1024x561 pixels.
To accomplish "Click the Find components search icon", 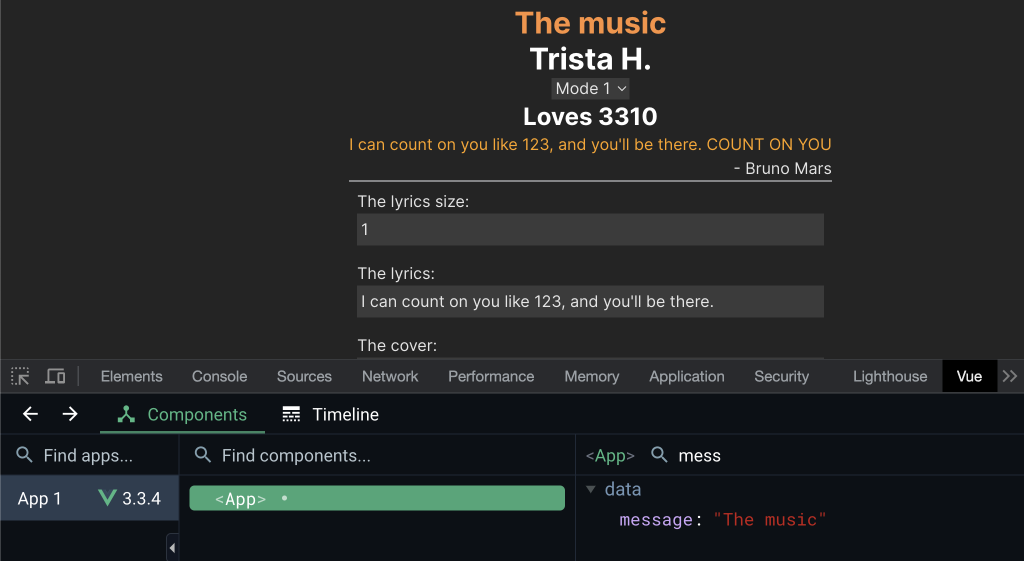I will click(203, 455).
